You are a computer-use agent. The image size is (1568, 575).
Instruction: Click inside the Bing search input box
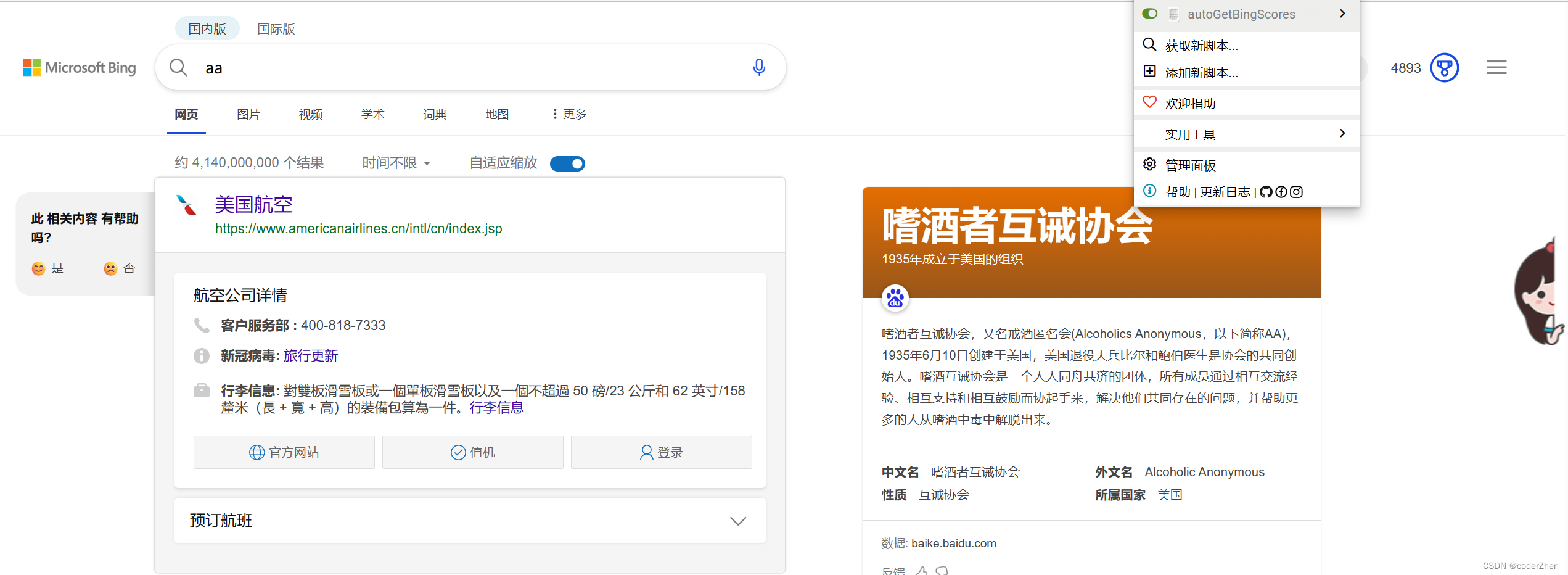432,67
